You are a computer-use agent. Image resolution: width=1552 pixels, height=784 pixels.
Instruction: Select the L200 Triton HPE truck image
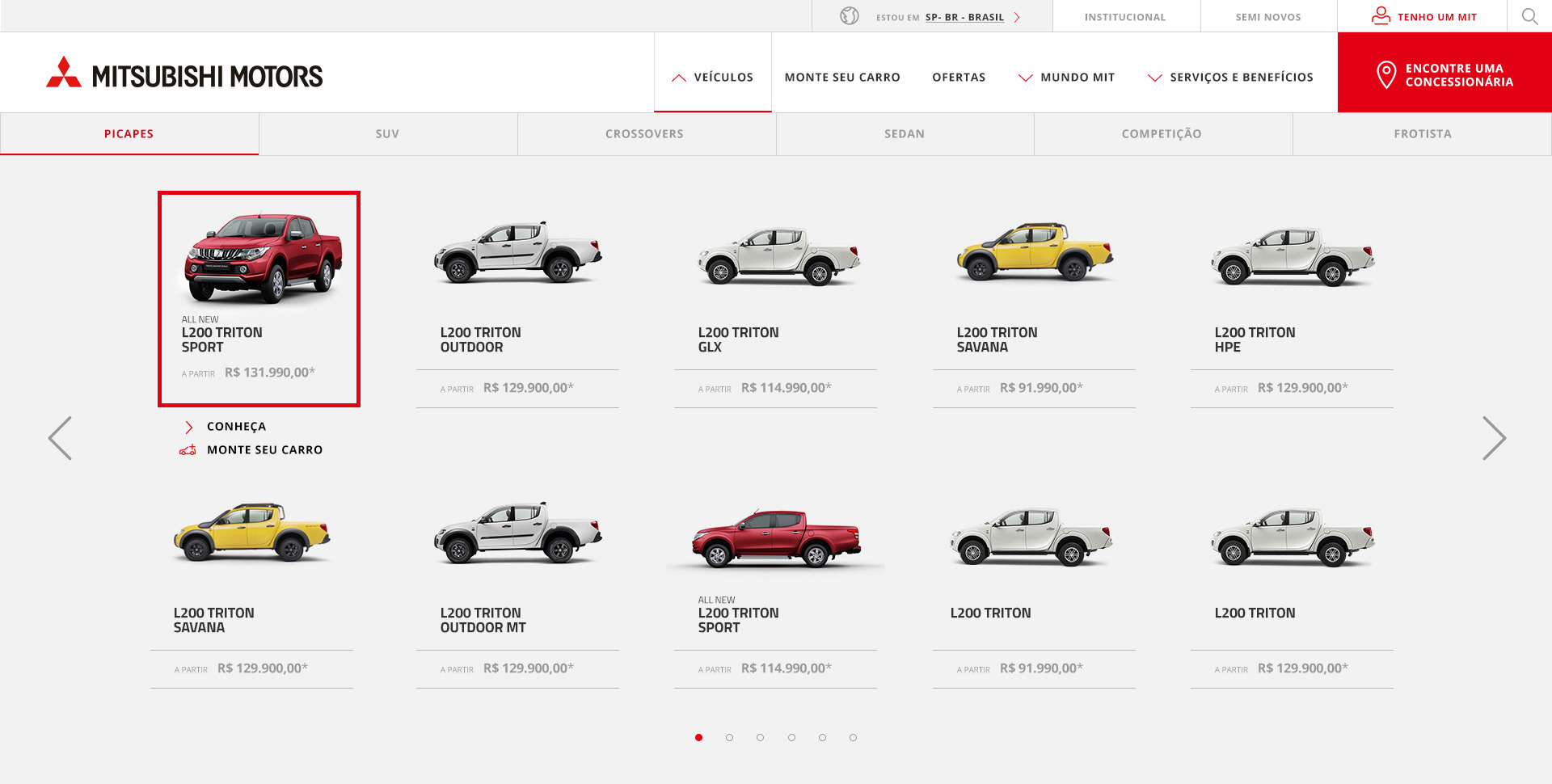click(1293, 256)
